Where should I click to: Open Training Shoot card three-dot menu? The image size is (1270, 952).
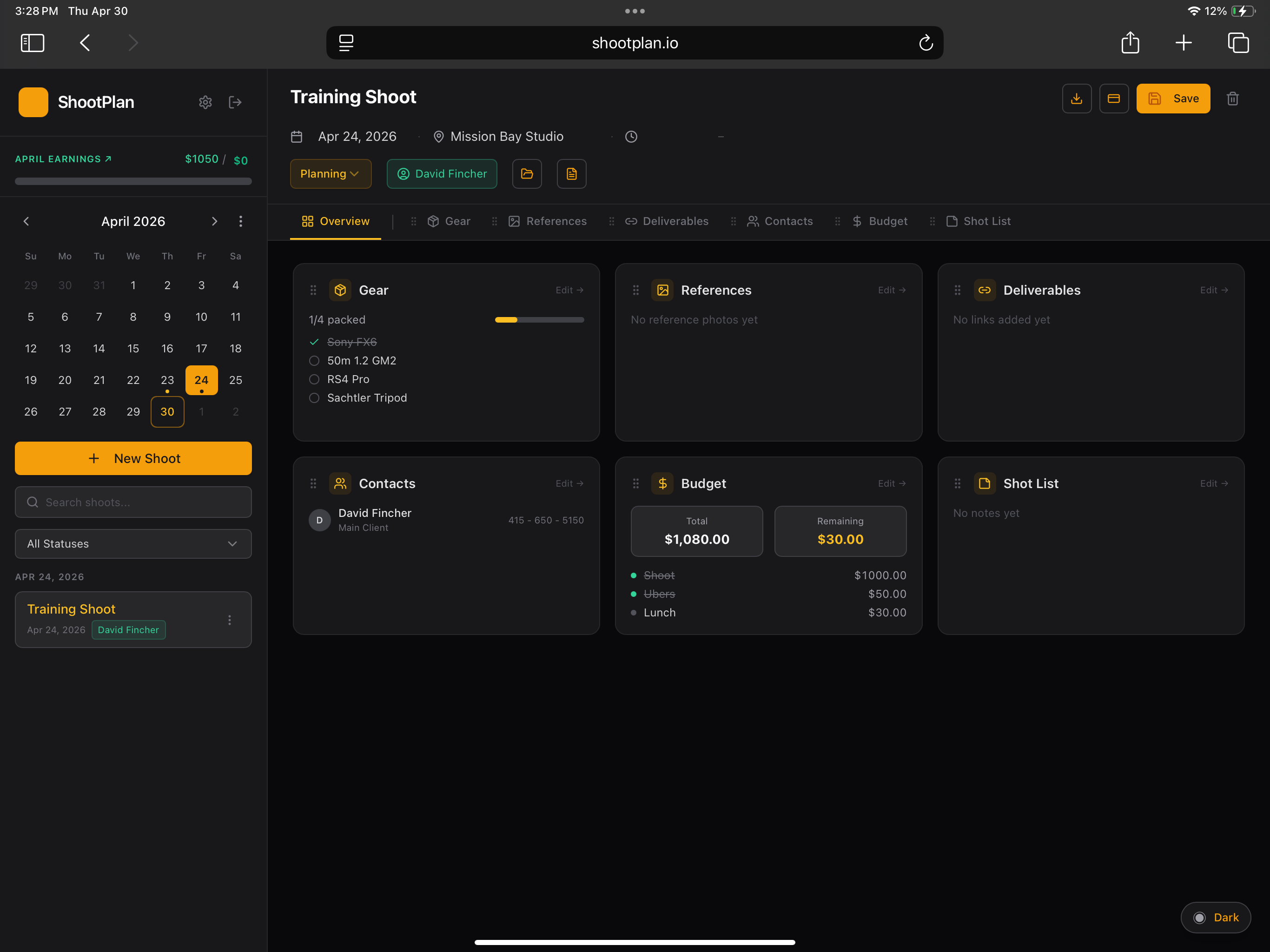(230, 620)
